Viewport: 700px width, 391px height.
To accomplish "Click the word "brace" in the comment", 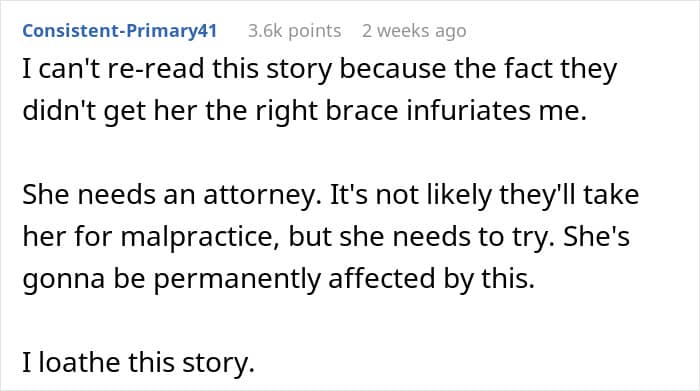I will coord(362,110).
